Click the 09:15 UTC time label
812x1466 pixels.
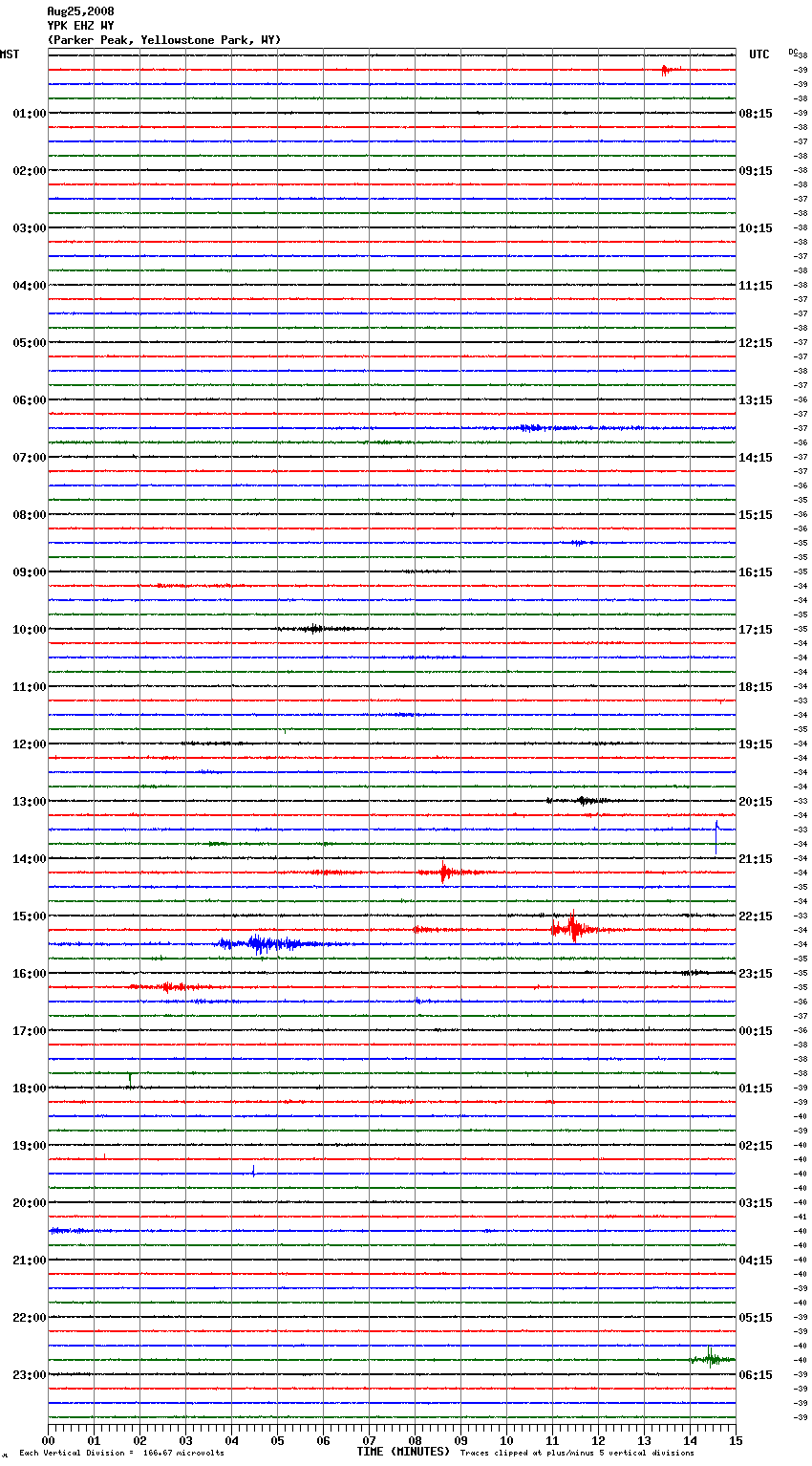(756, 171)
